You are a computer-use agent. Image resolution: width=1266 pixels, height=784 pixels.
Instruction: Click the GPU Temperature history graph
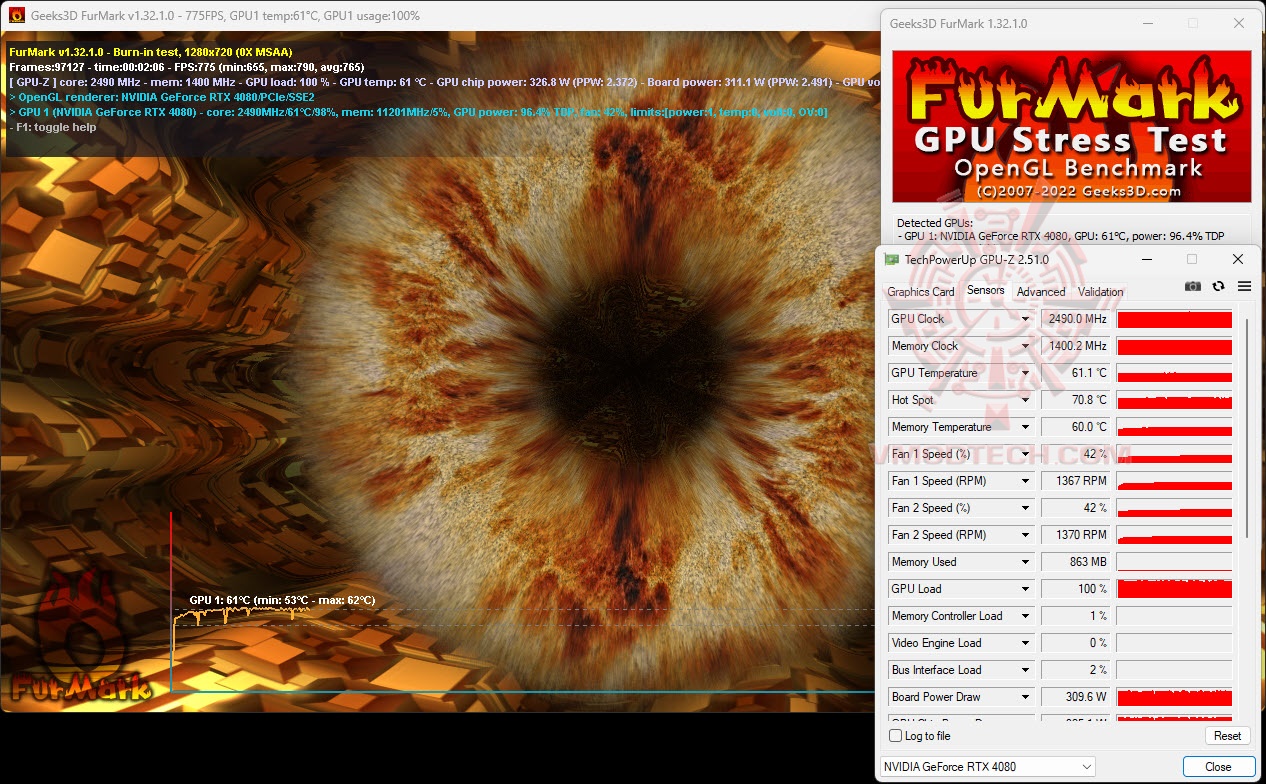click(1174, 373)
